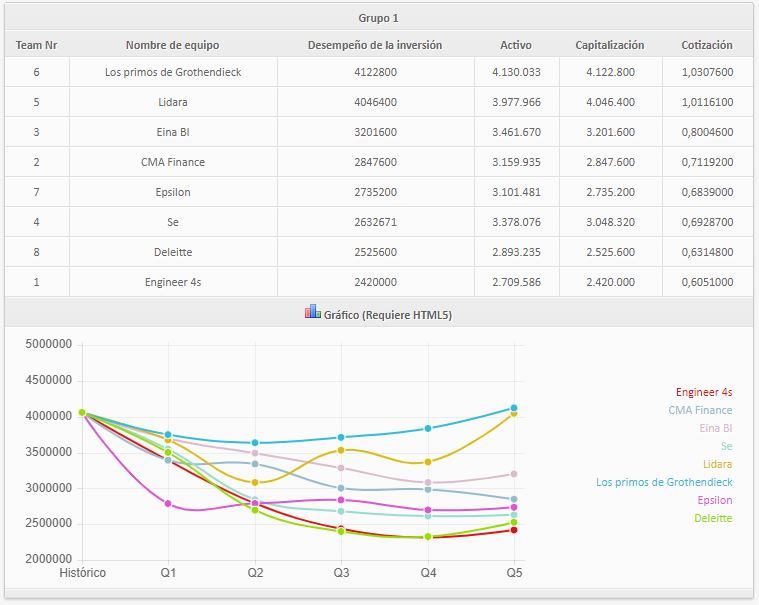Select team name Los primos de Grothendieck in table
This screenshot has height=605, width=759.
173,72
